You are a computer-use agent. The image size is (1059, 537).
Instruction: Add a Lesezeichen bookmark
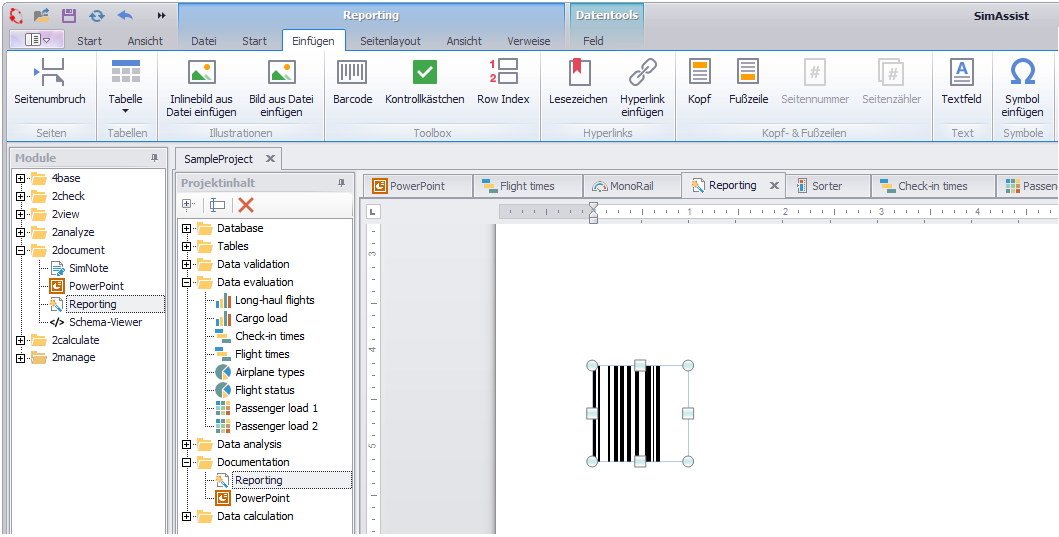(x=578, y=82)
